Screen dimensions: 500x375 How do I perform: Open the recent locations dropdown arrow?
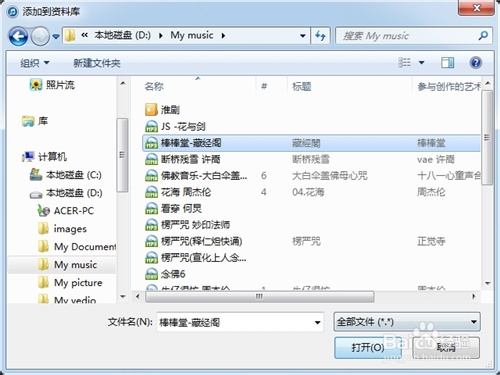point(56,36)
